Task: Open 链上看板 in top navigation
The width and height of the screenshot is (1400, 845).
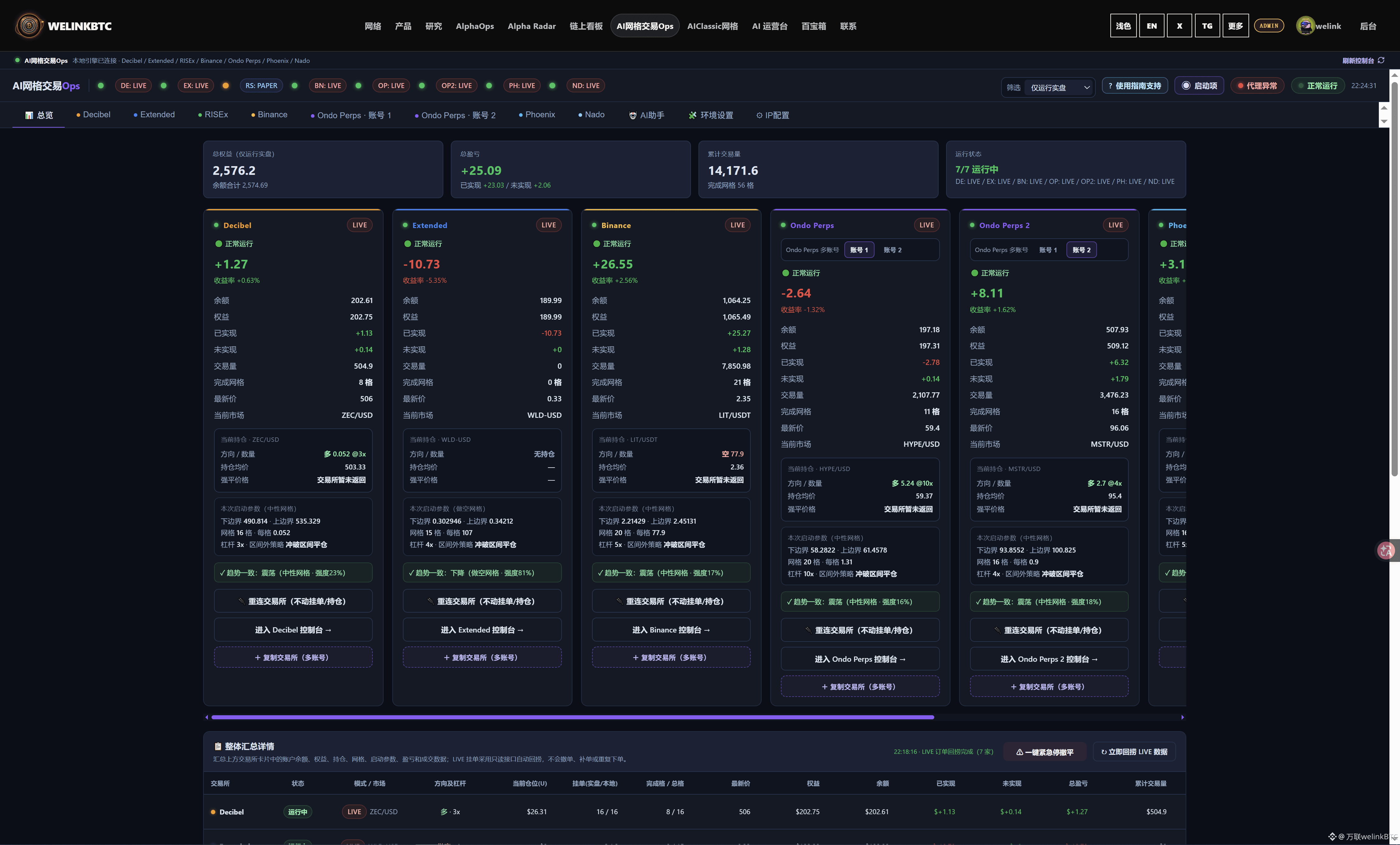Action: [586, 26]
